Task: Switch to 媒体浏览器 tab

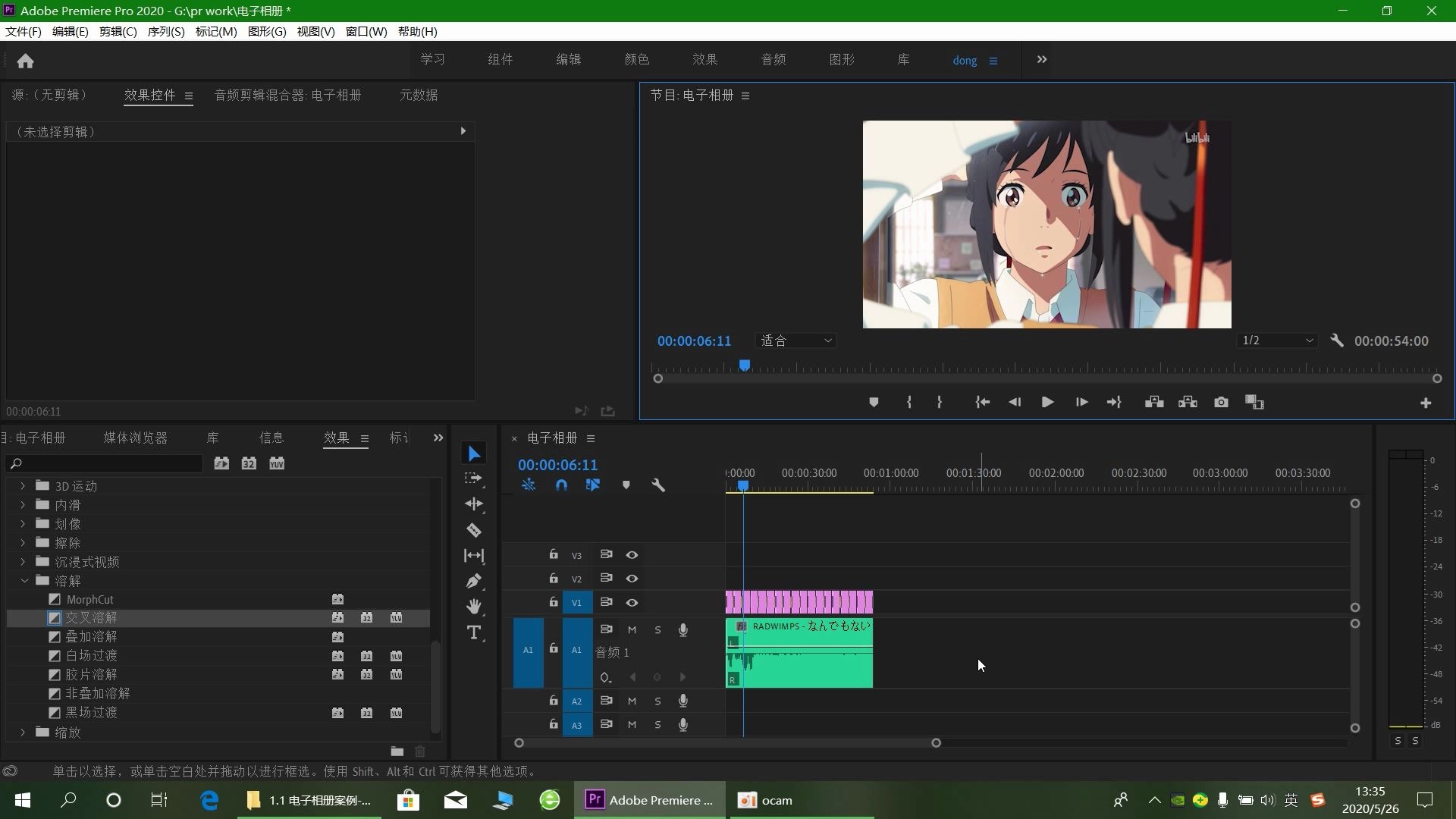Action: tap(136, 438)
